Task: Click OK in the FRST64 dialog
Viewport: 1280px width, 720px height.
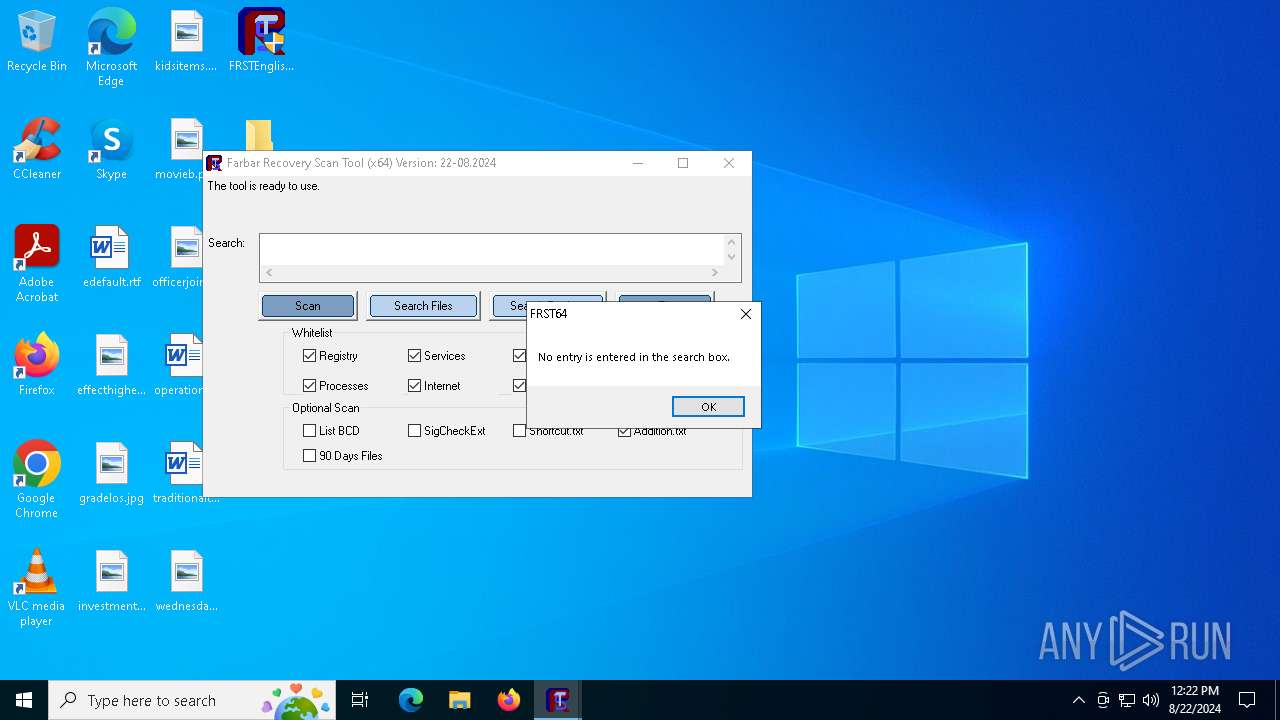Action: [x=708, y=407]
